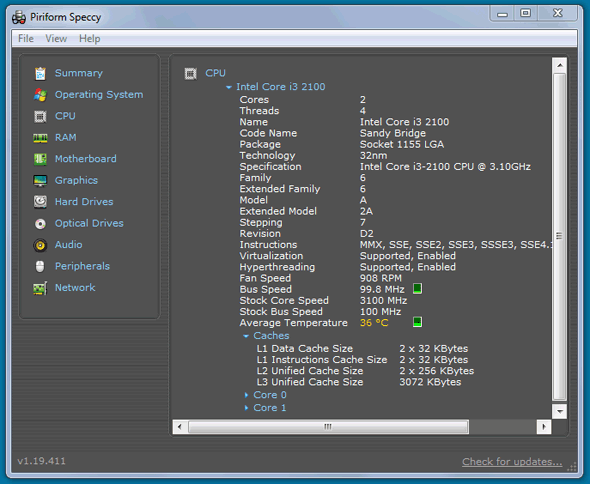Collapse the Caches tree node
590x484 pixels.
pyautogui.click(x=246, y=336)
